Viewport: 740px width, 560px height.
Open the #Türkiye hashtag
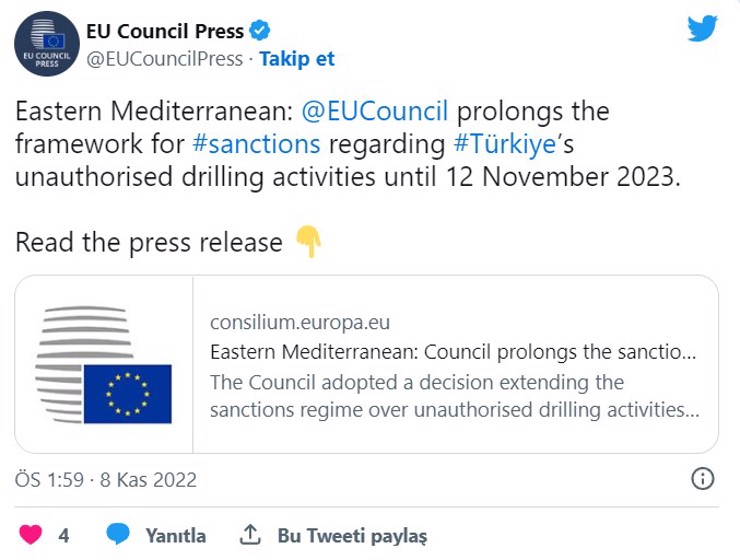pos(505,144)
